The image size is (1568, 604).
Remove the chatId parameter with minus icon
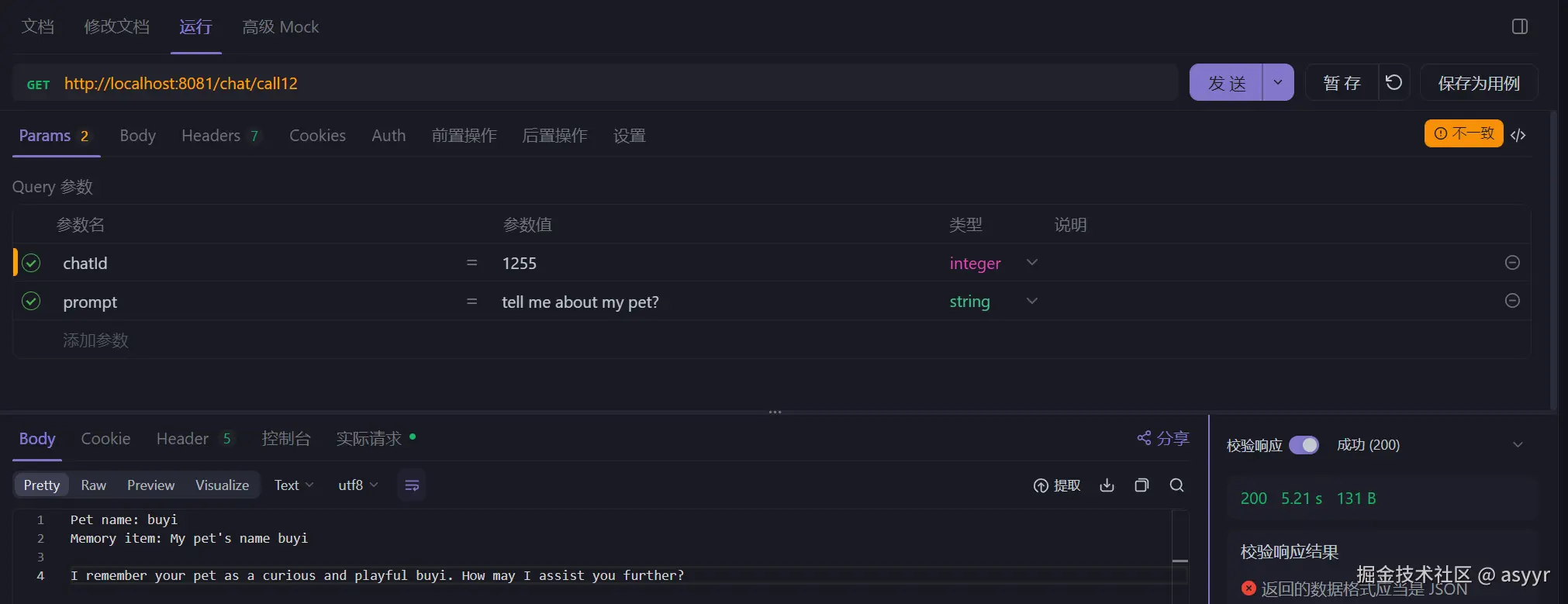[1511, 263]
